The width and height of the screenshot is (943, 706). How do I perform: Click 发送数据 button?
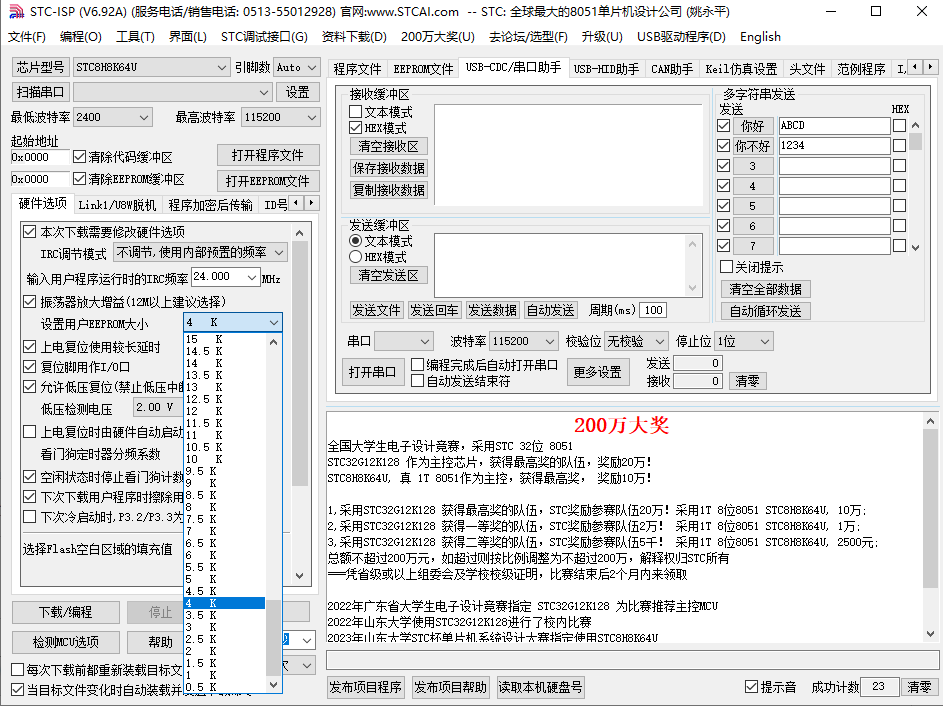pos(492,310)
